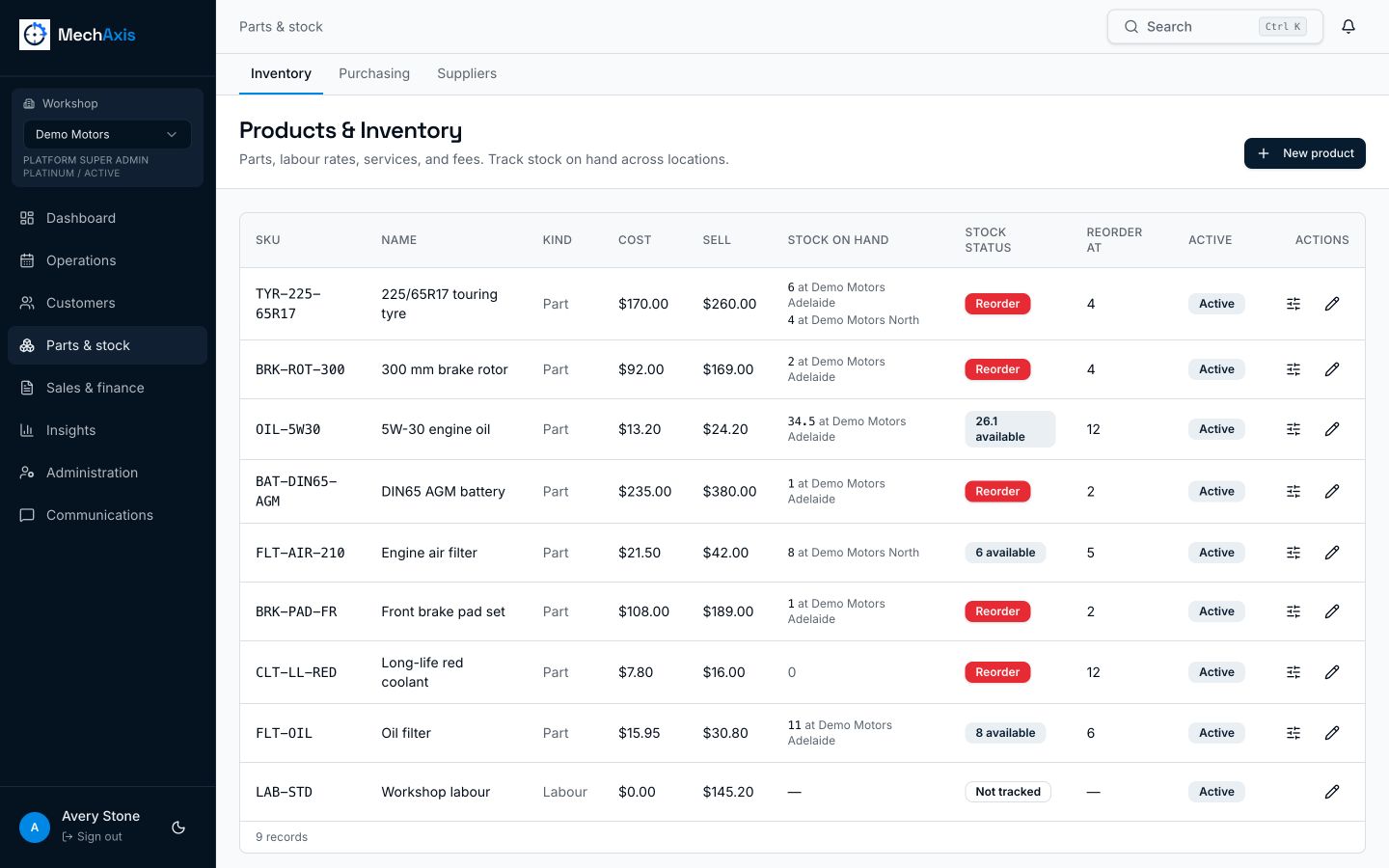
Task: Open Customers in sidebar
Action: click(x=107, y=303)
